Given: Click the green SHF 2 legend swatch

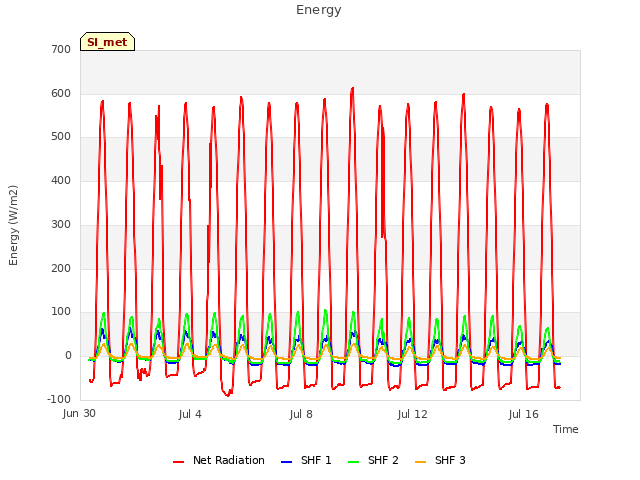Looking at the screenshot, I should click(x=353, y=462).
